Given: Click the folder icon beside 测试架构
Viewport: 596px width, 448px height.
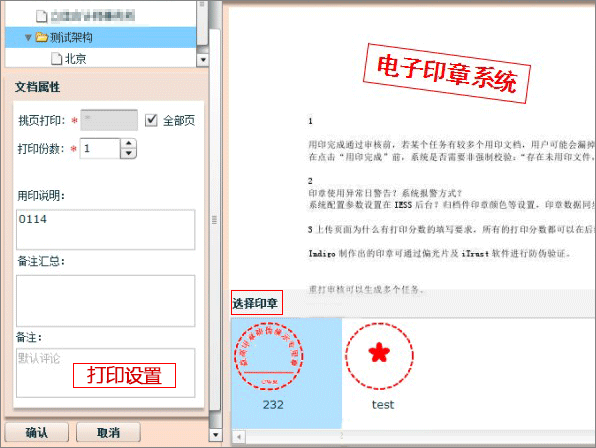Looking at the screenshot, I should 41,37.
